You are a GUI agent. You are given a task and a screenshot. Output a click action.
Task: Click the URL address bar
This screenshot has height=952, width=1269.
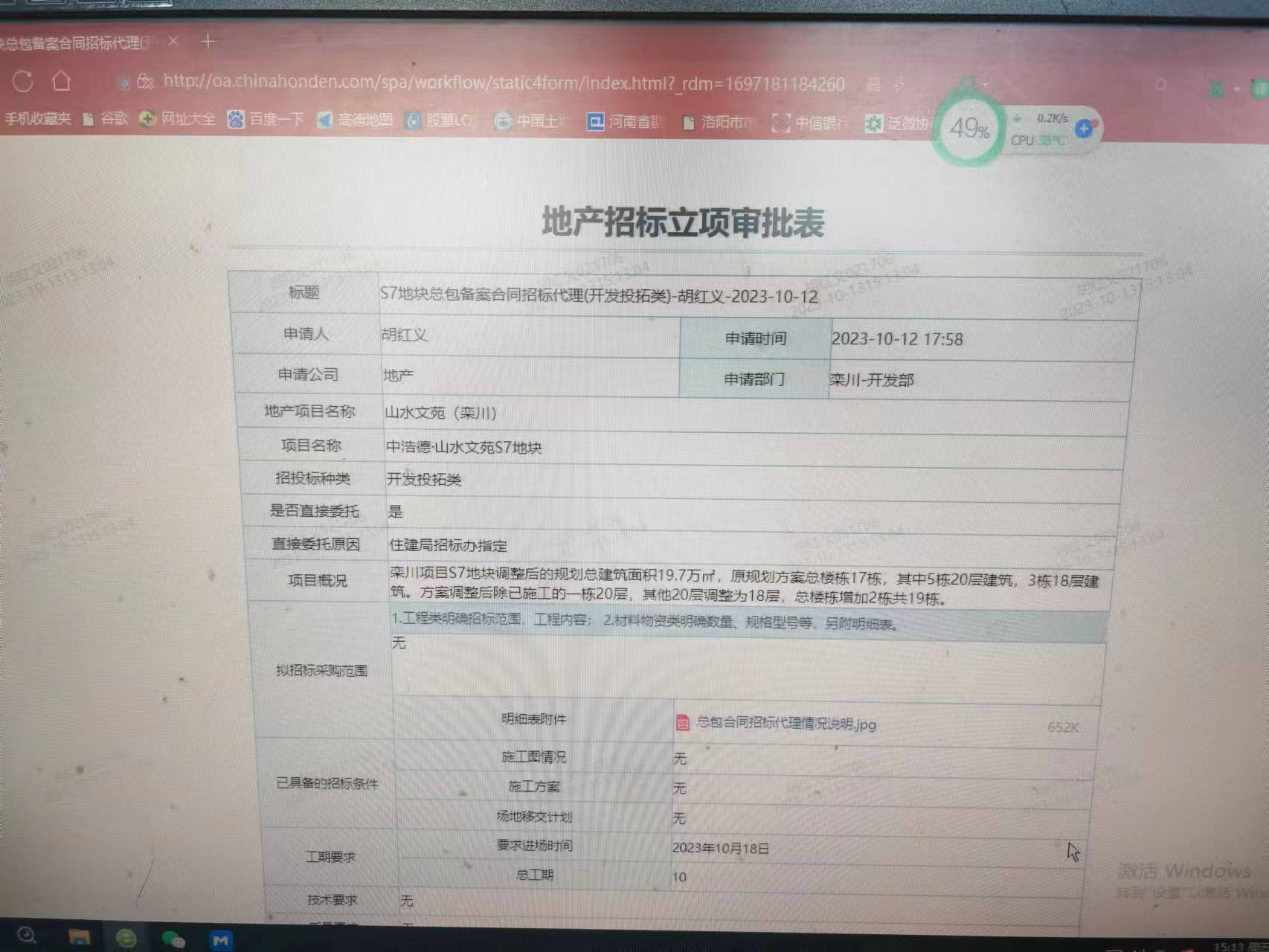[x=503, y=83]
